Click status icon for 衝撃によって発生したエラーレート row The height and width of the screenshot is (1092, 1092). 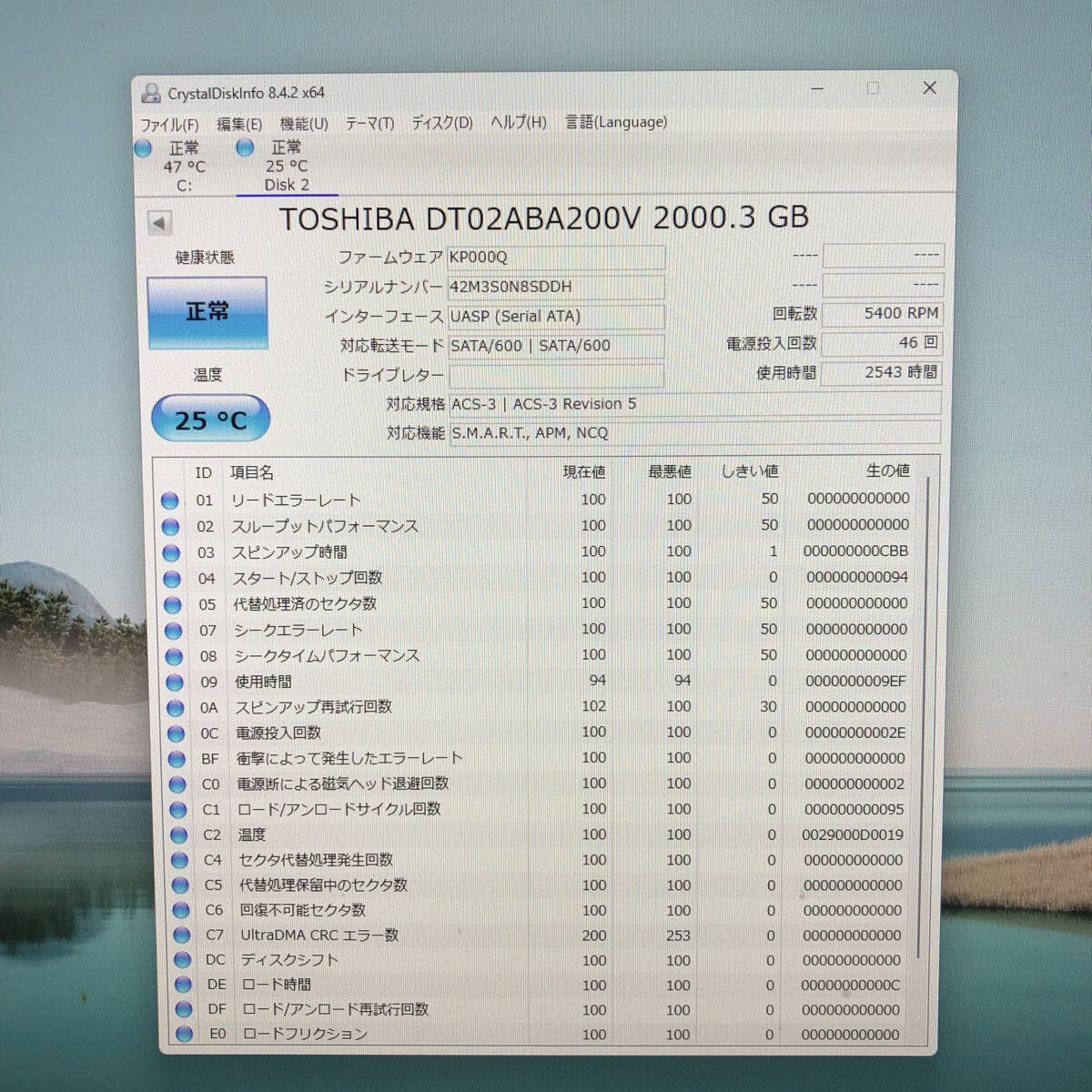pyautogui.click(x=178, y=759)
